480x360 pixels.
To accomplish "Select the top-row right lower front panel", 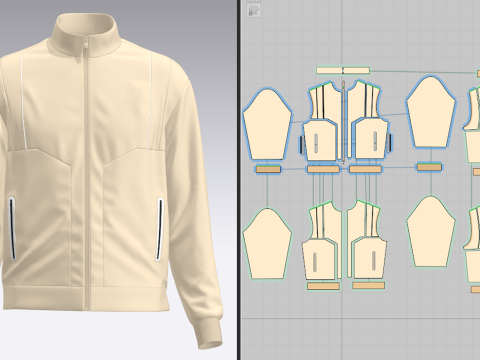I will [x=371, y=138].
